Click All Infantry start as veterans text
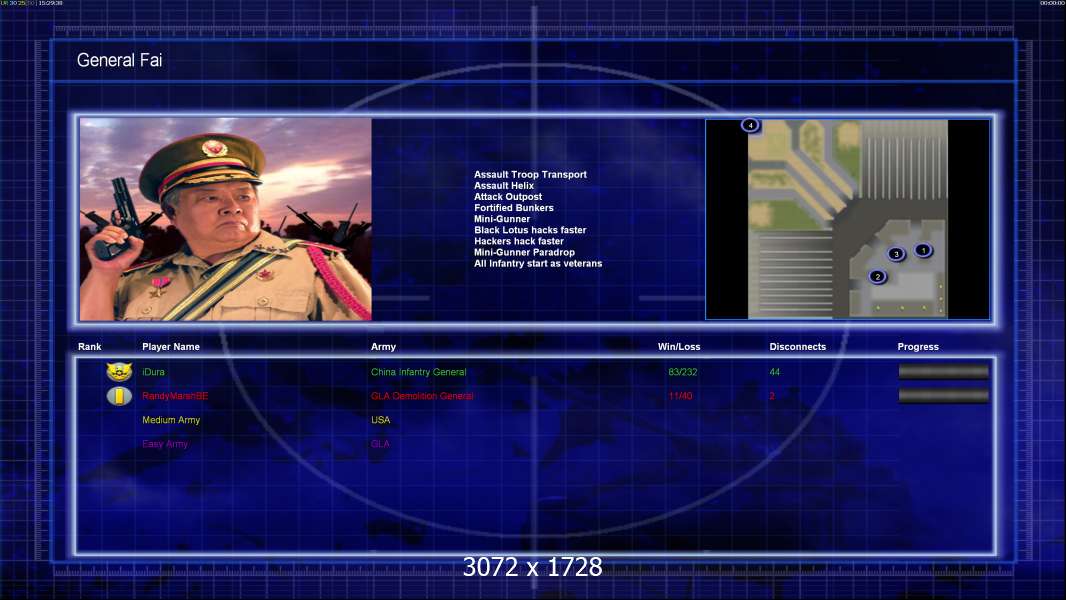Image resolution: width=1066 pixels, height=600 pixels. tap(538, 264)
